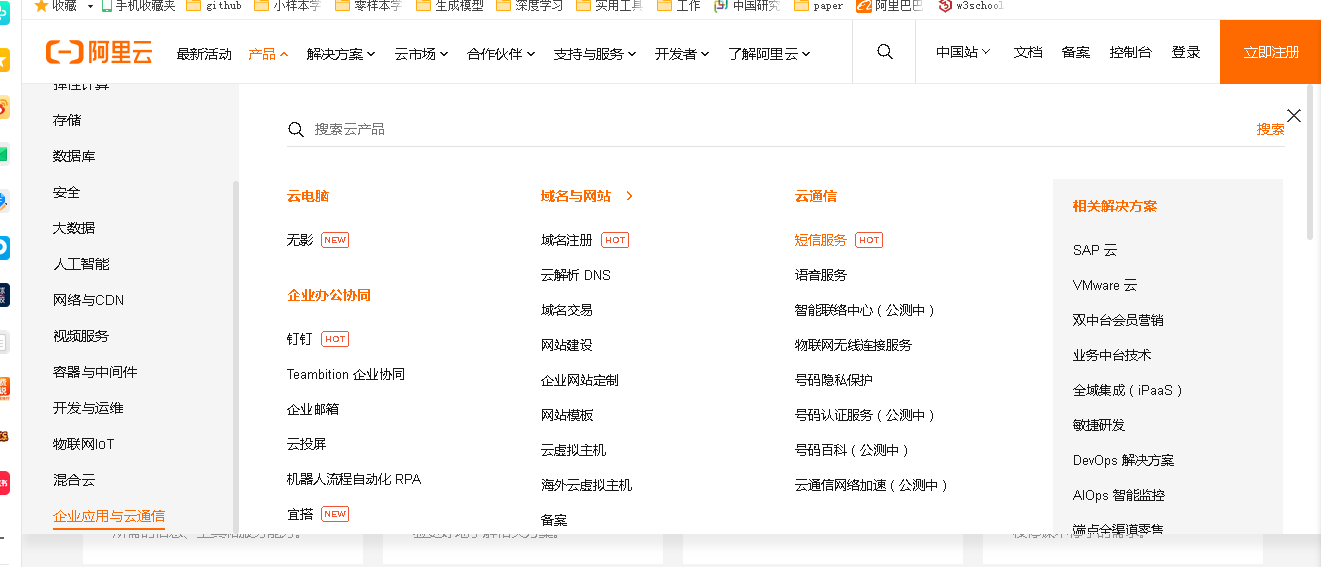Click the 立即注册 button
Viewport: 1321px width, 567px height.
pos(1270,52)
